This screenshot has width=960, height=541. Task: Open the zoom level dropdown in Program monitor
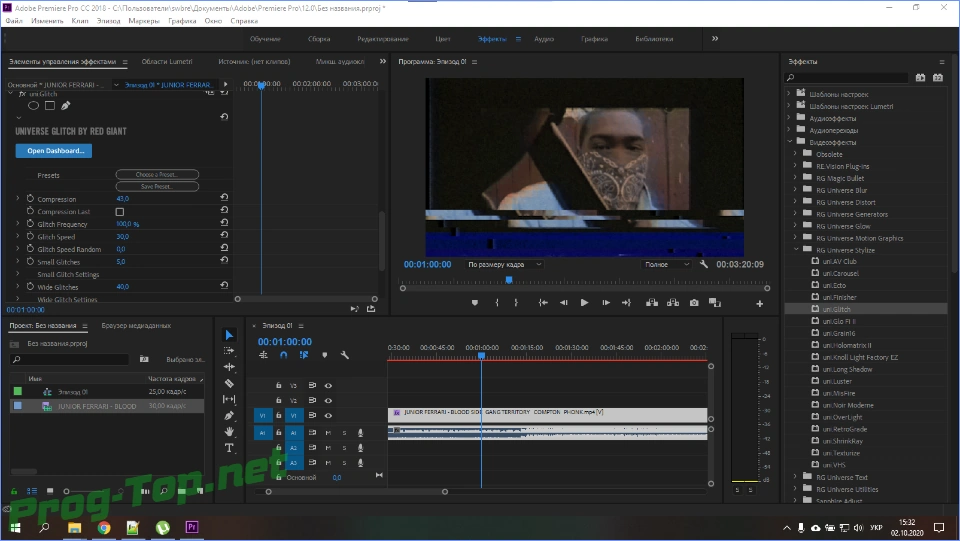(x=504, y=264)
